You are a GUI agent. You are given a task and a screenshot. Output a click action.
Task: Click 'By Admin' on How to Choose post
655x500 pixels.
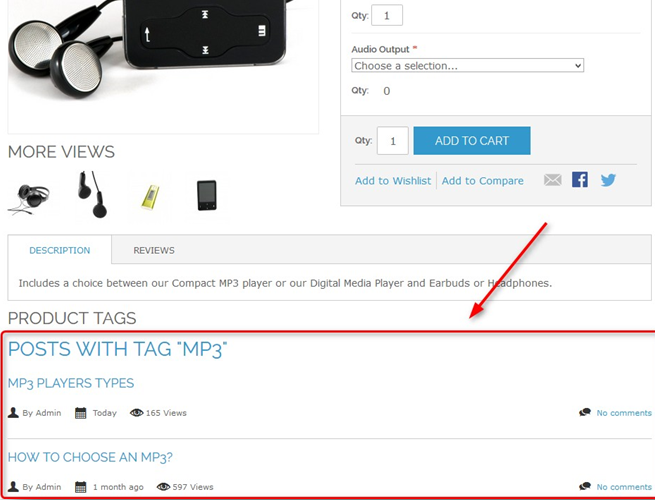click(x=42, y=487)
